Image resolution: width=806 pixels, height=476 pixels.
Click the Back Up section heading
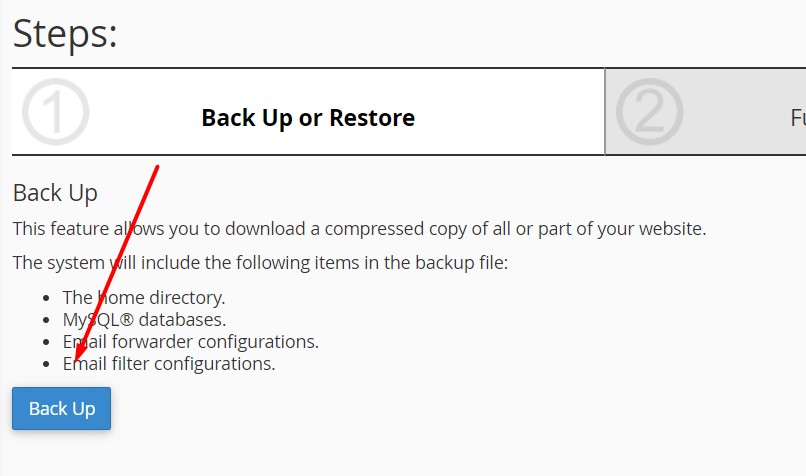[x=55, y=193]
